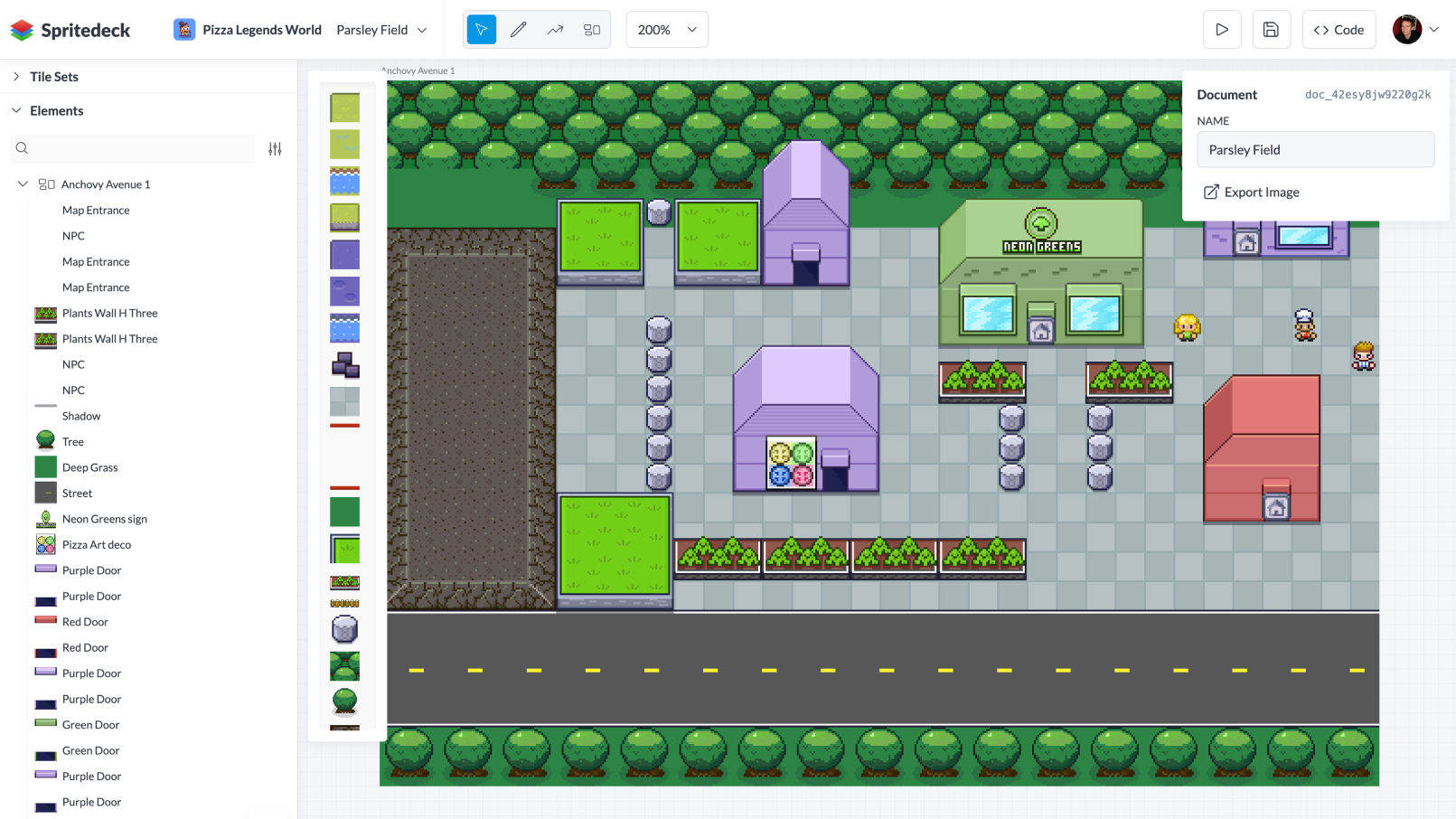The image size is (1456, 819).
Task: Pick the water tile with purple edge
Action: [344, 328]
